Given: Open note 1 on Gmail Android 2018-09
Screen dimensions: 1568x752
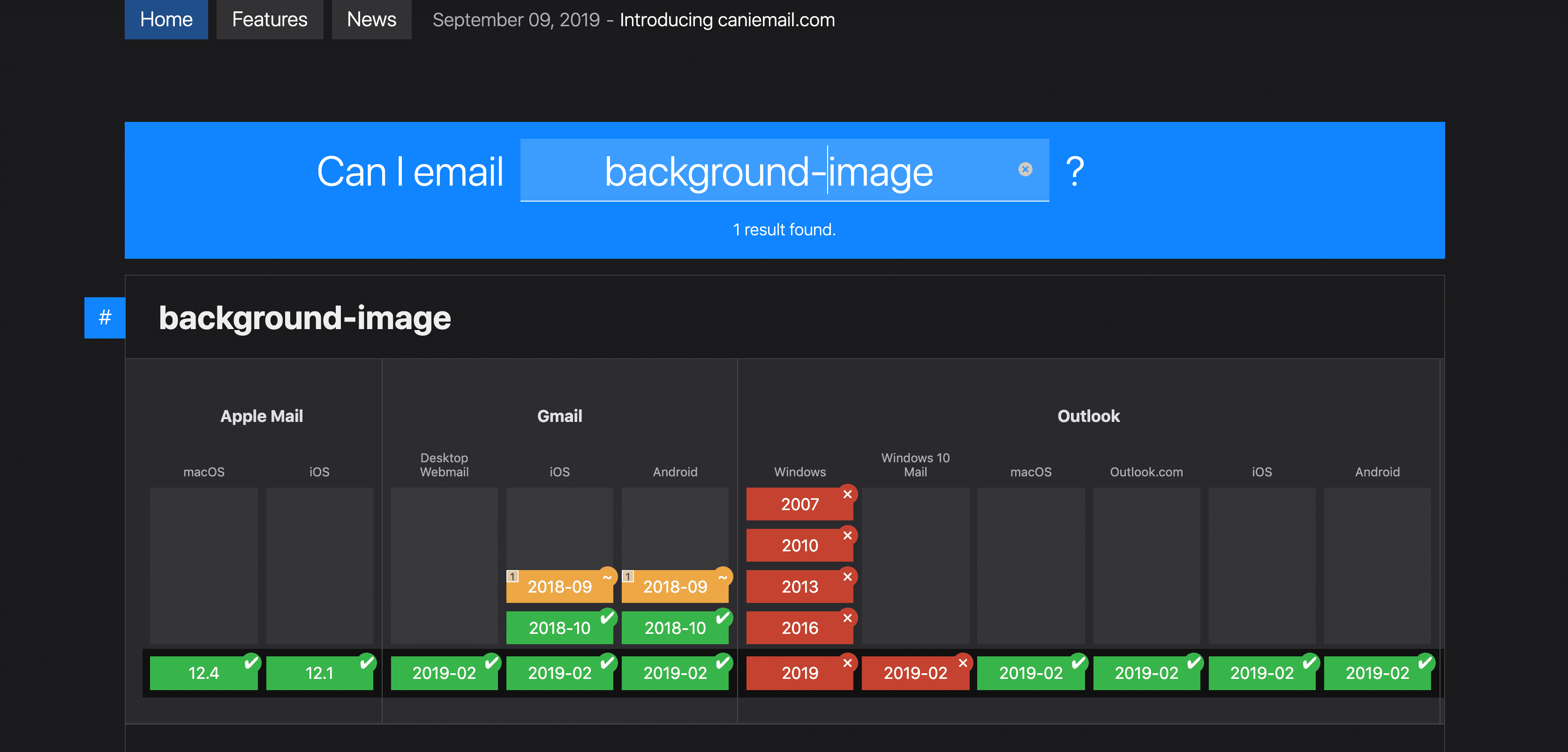Looking at the screenshot, I should pos(628,576).
